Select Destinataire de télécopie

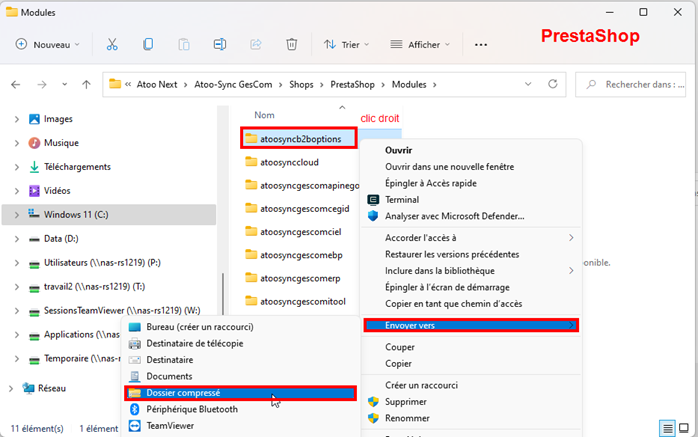(195, 344)
